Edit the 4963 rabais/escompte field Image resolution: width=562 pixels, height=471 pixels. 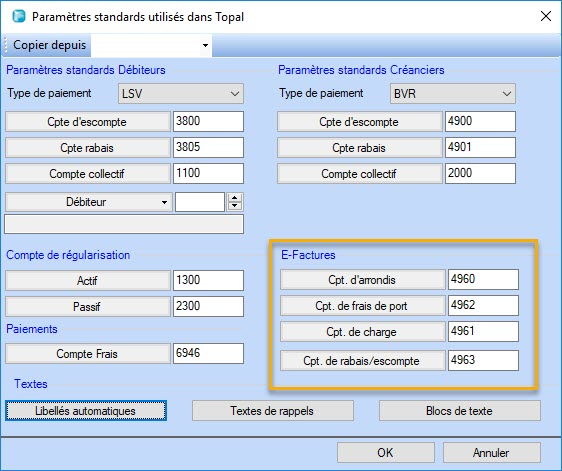[x=483, y=360]
